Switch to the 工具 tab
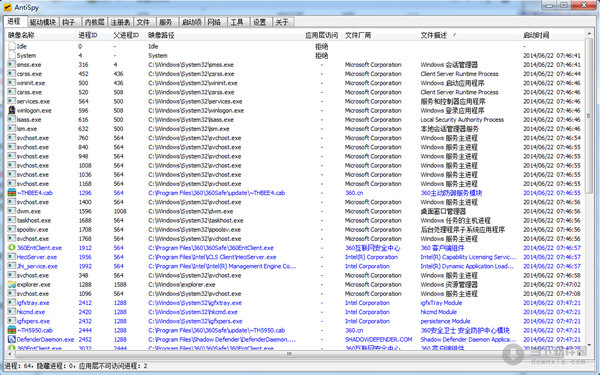Screen dimensions: 600x375 [238, 22]
